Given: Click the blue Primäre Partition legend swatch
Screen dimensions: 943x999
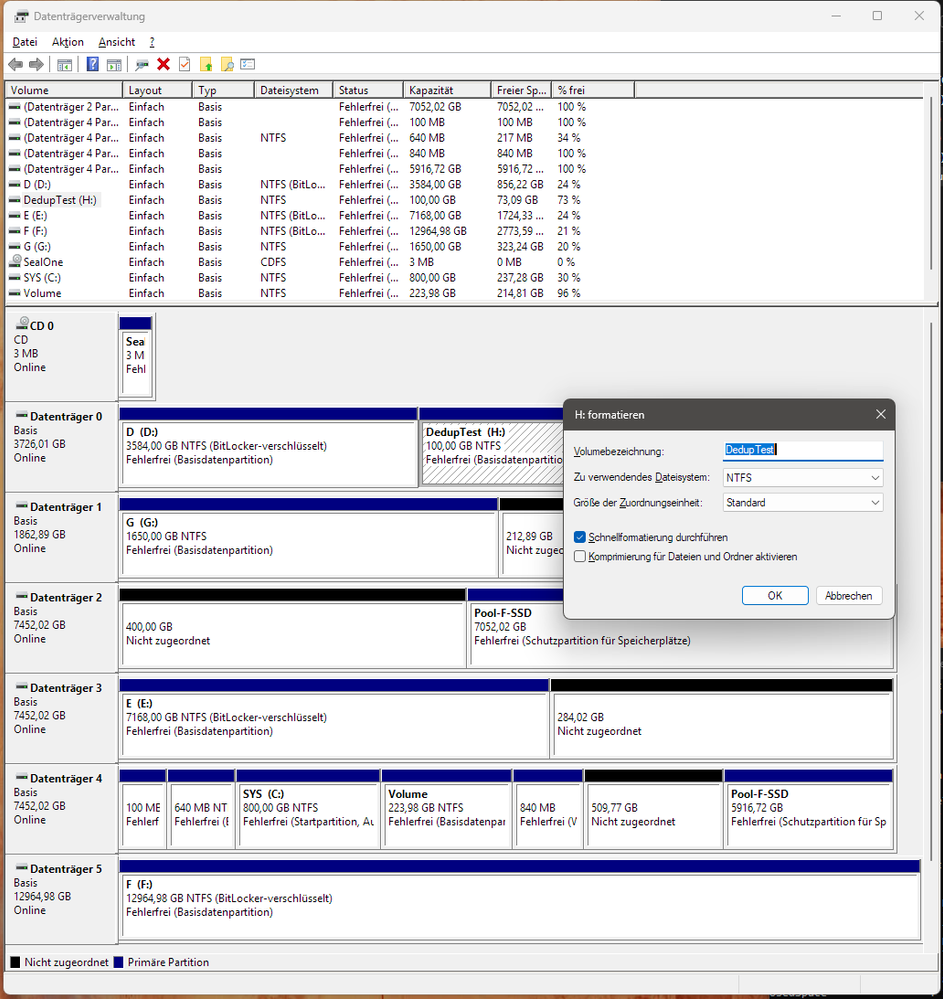Looking at the screenshot, I should (x=119, y=962).
